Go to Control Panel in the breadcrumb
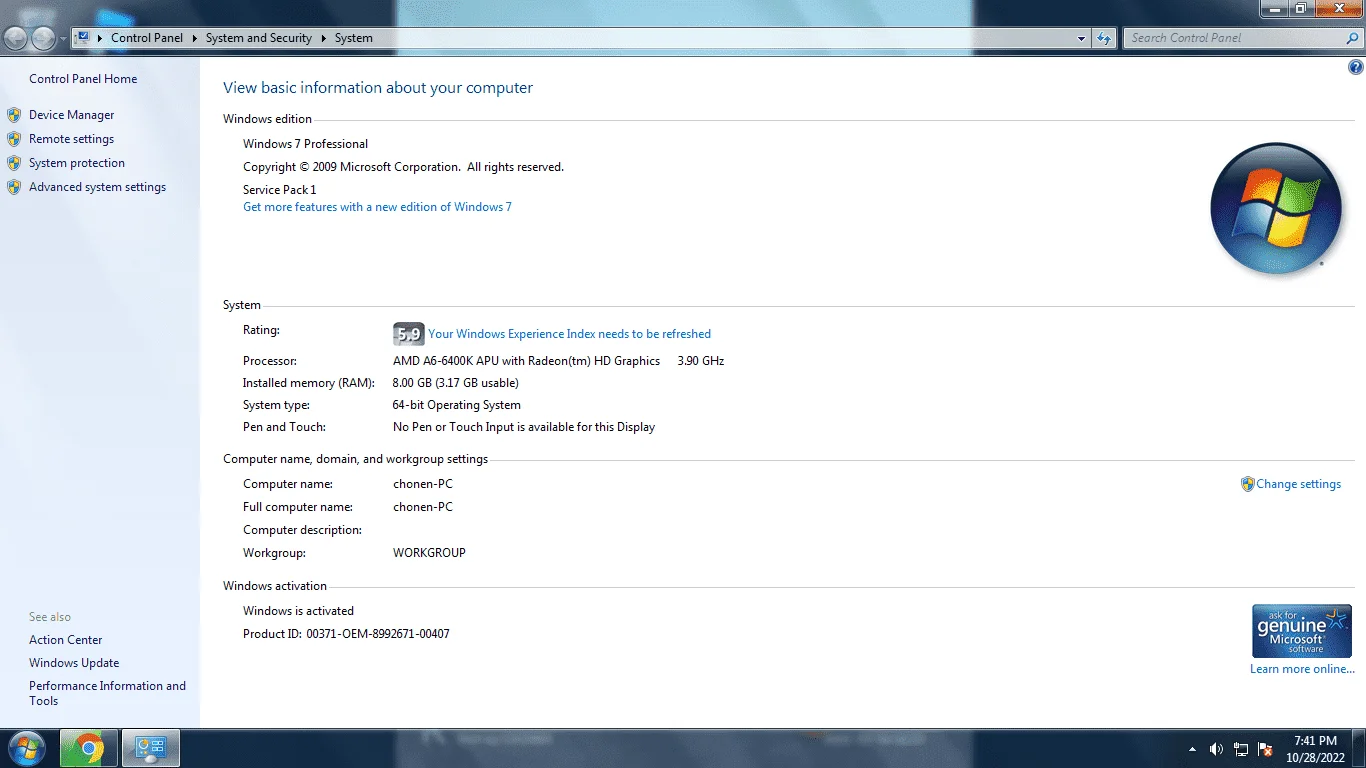 pos(147,38)
